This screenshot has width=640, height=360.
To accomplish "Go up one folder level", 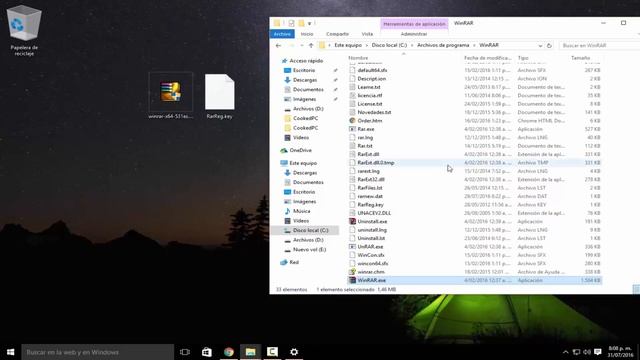I will pyautogui.click(x=311, y=45).
